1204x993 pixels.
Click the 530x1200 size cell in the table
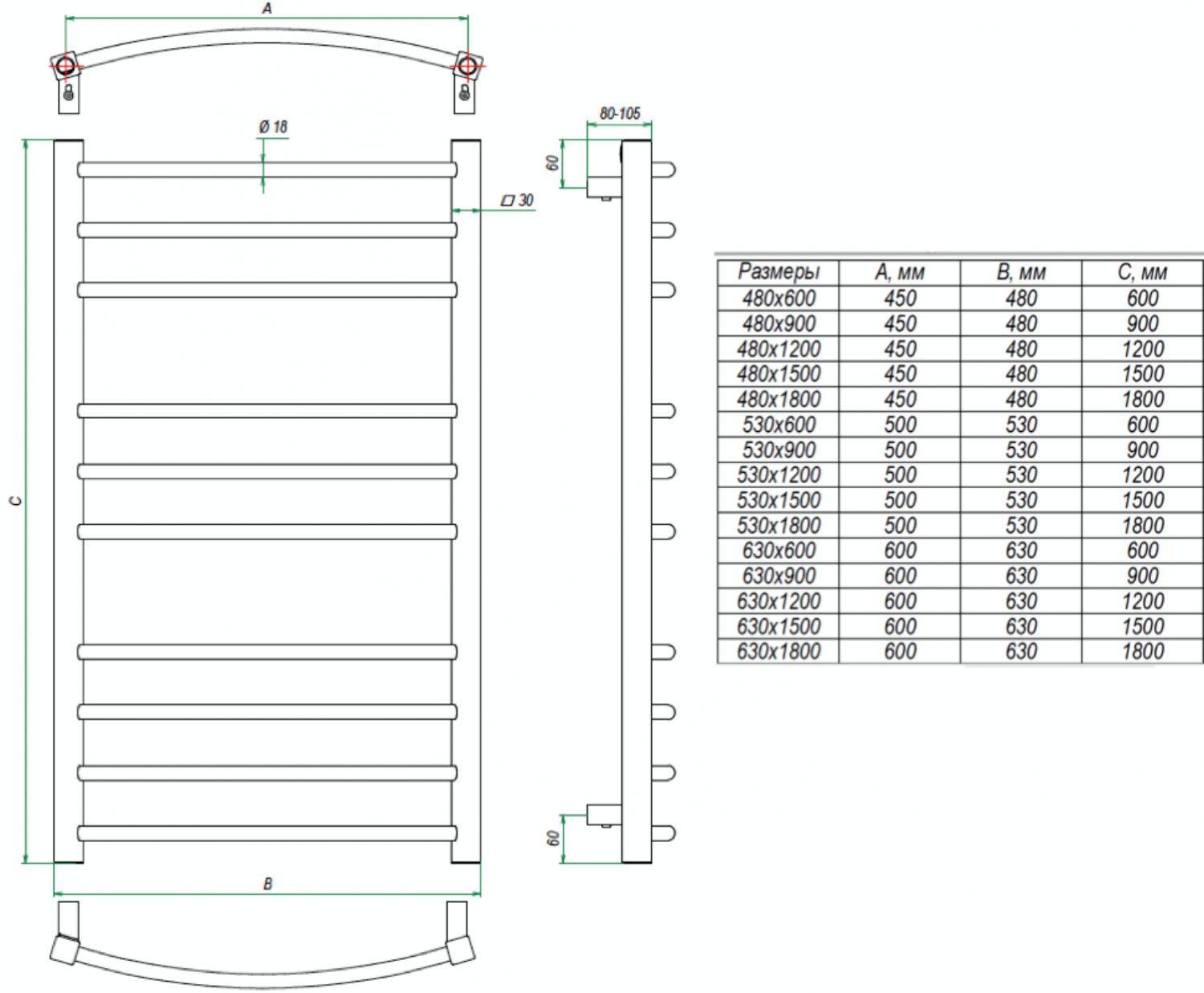tap(778, 474)
